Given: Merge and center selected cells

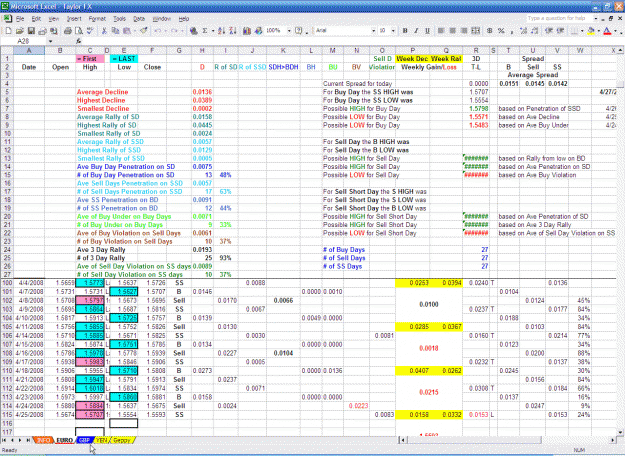Looking at the screenshot, I should (x=476, y=31).
